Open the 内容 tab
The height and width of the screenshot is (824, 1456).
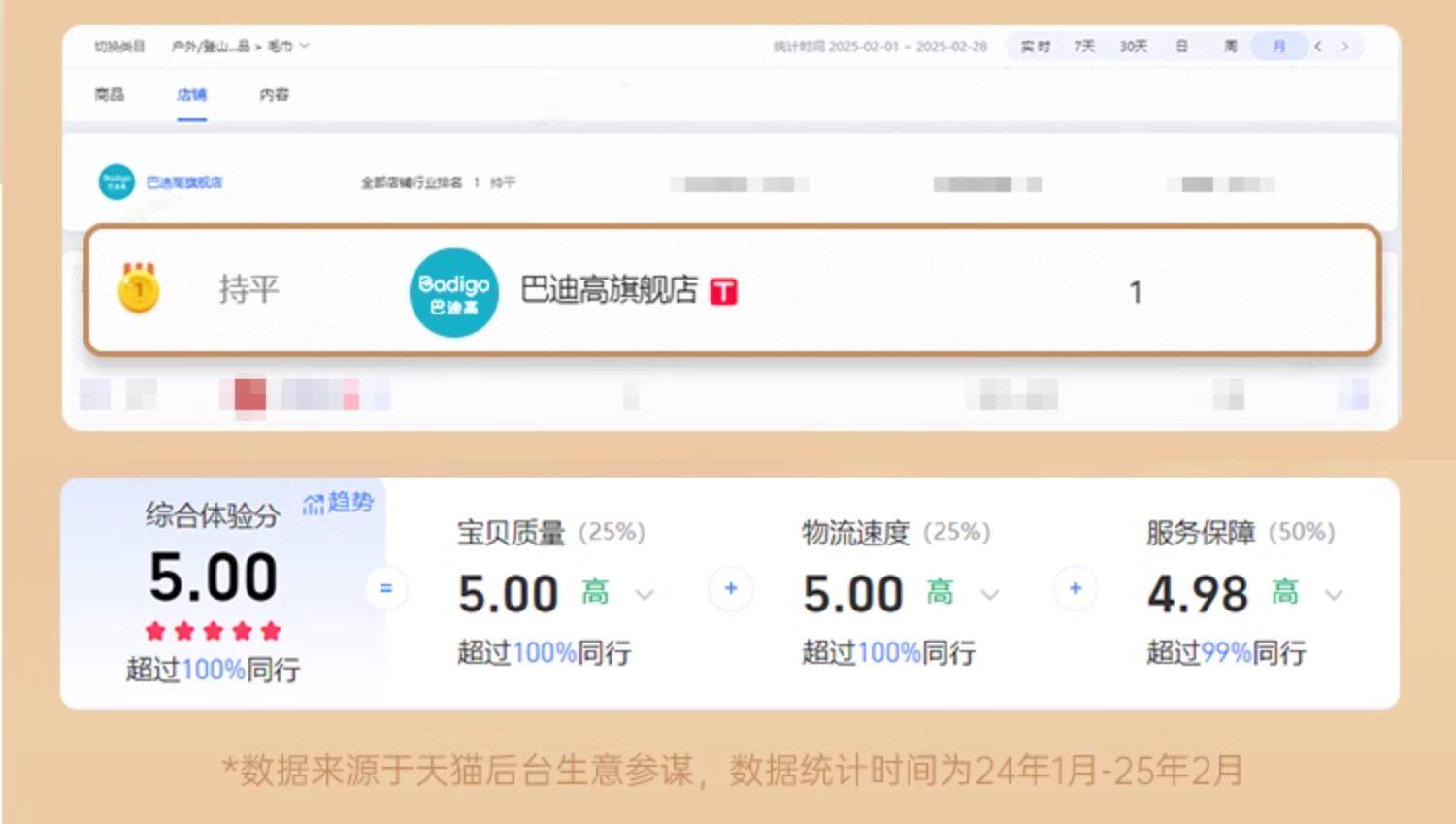point(274,94)
